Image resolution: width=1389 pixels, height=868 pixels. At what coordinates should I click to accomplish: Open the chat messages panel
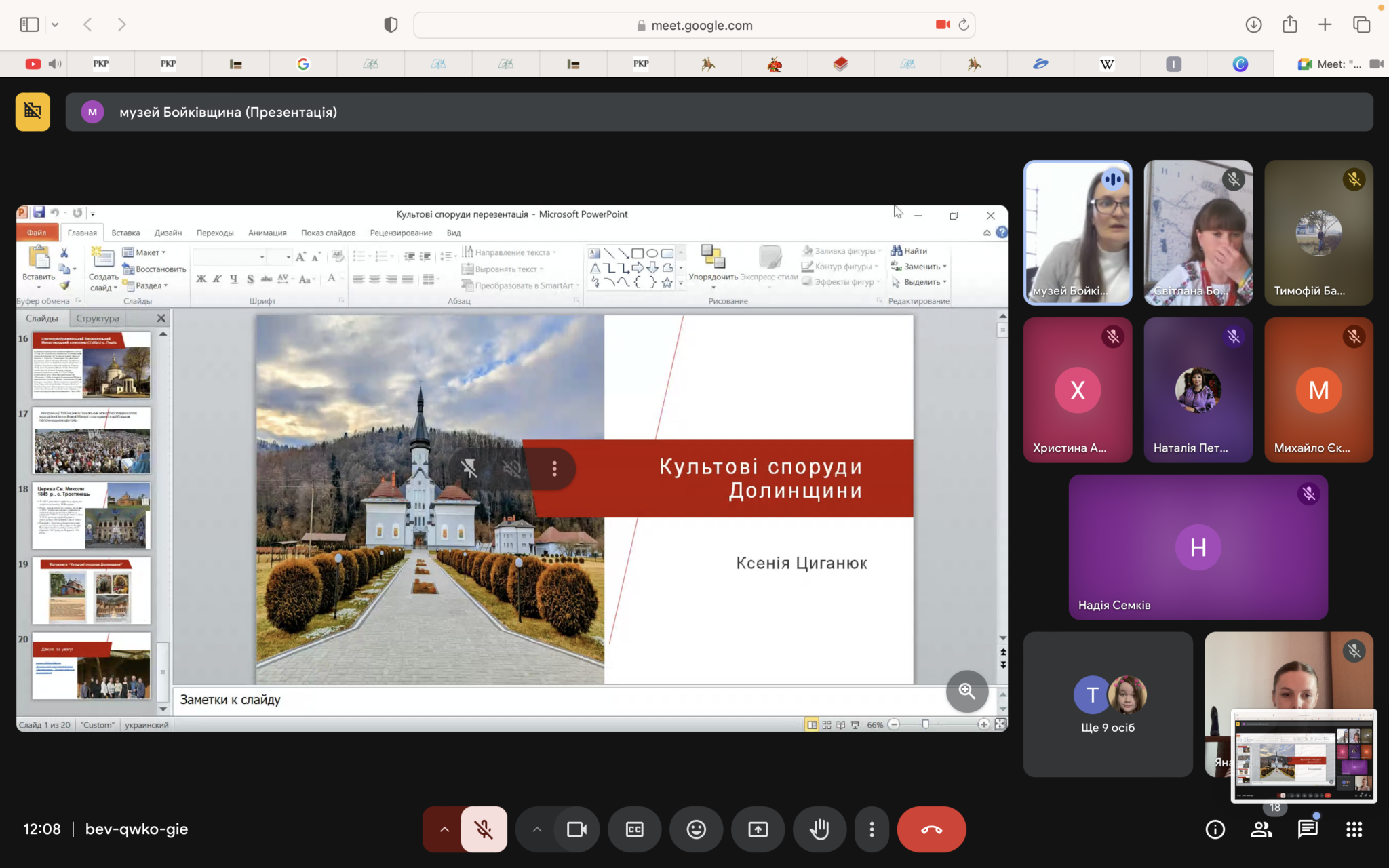(x=1307, y=829)
